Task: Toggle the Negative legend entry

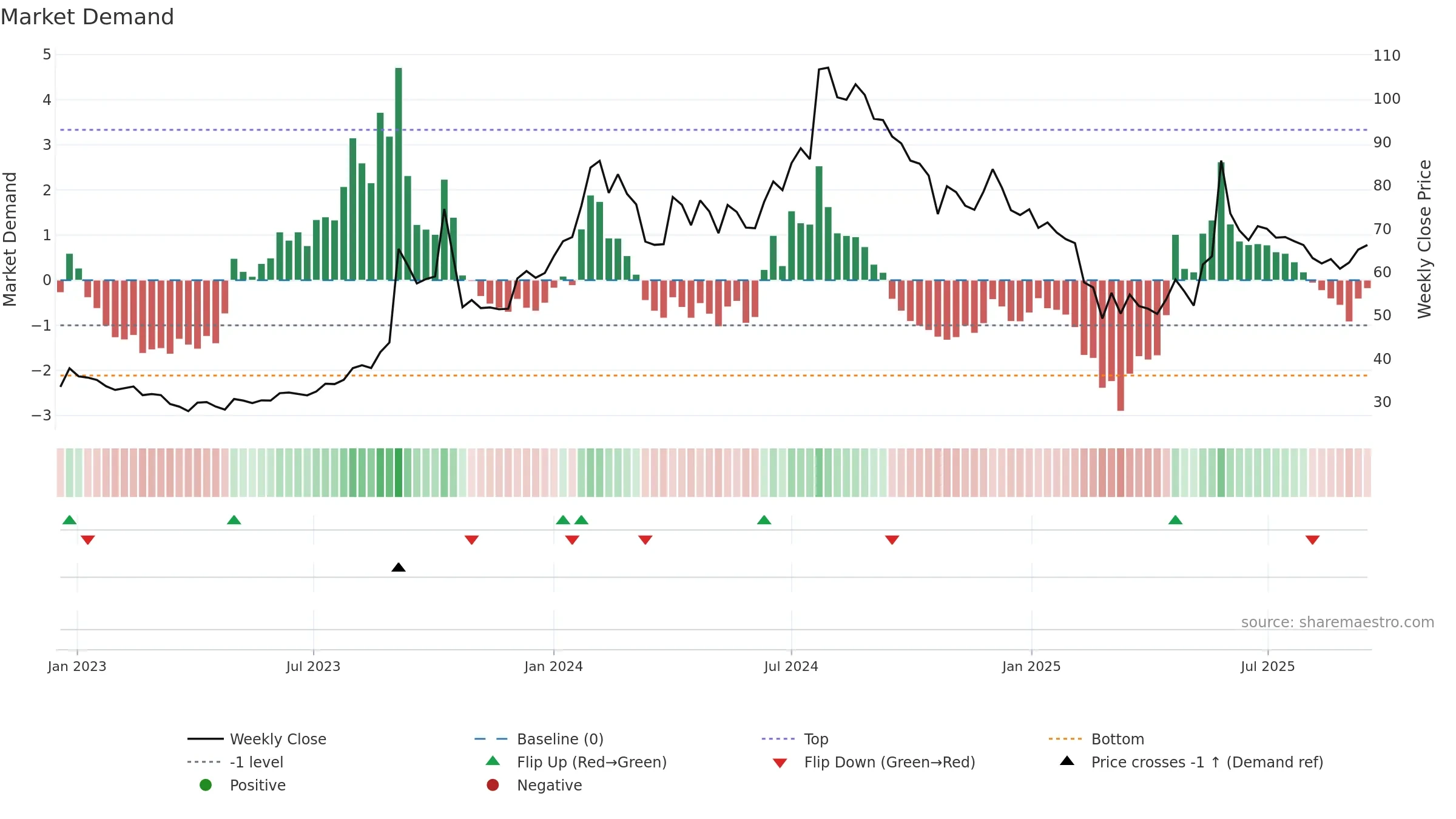Action: pyautogui.click(x=534, y=785)
